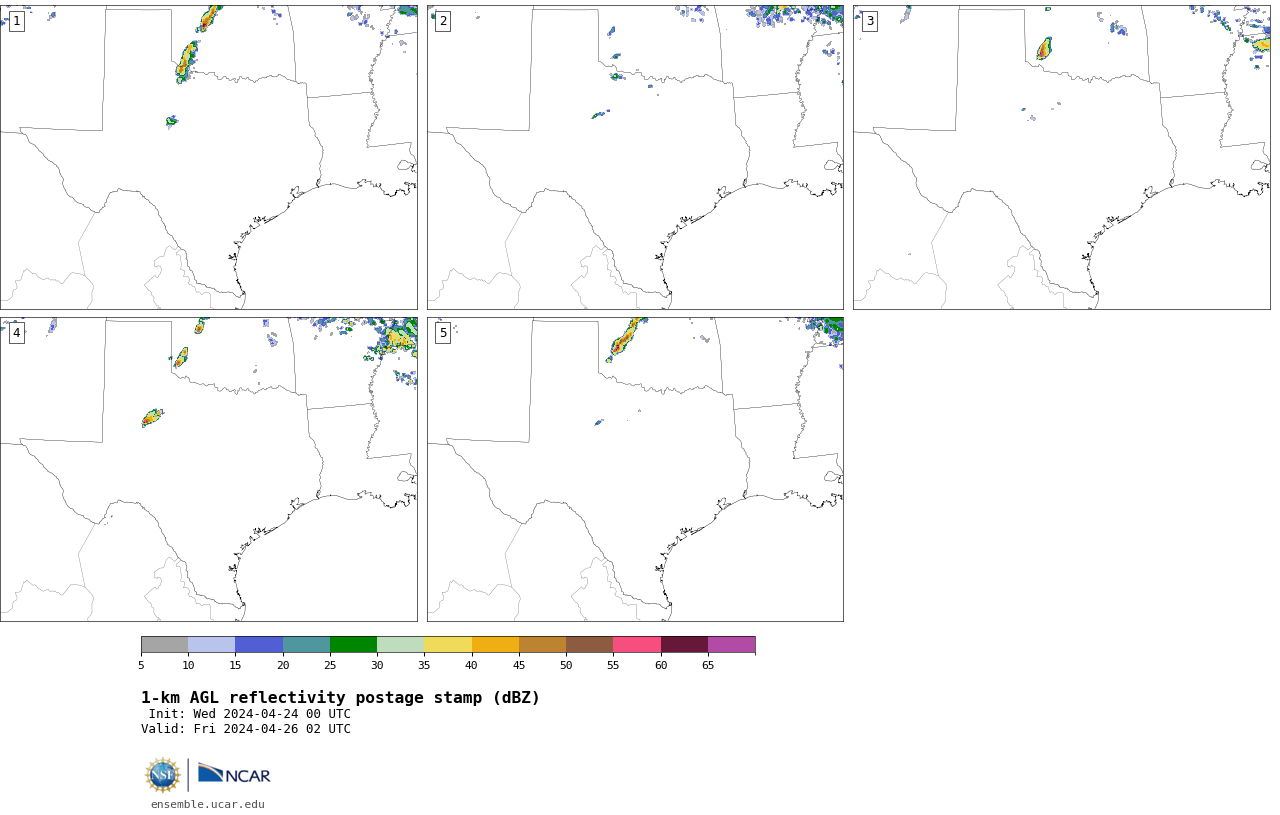This screenshot has height=815, width=1280.
Task: Open ensemble member 2 reflectivity map
Action: 635,157
